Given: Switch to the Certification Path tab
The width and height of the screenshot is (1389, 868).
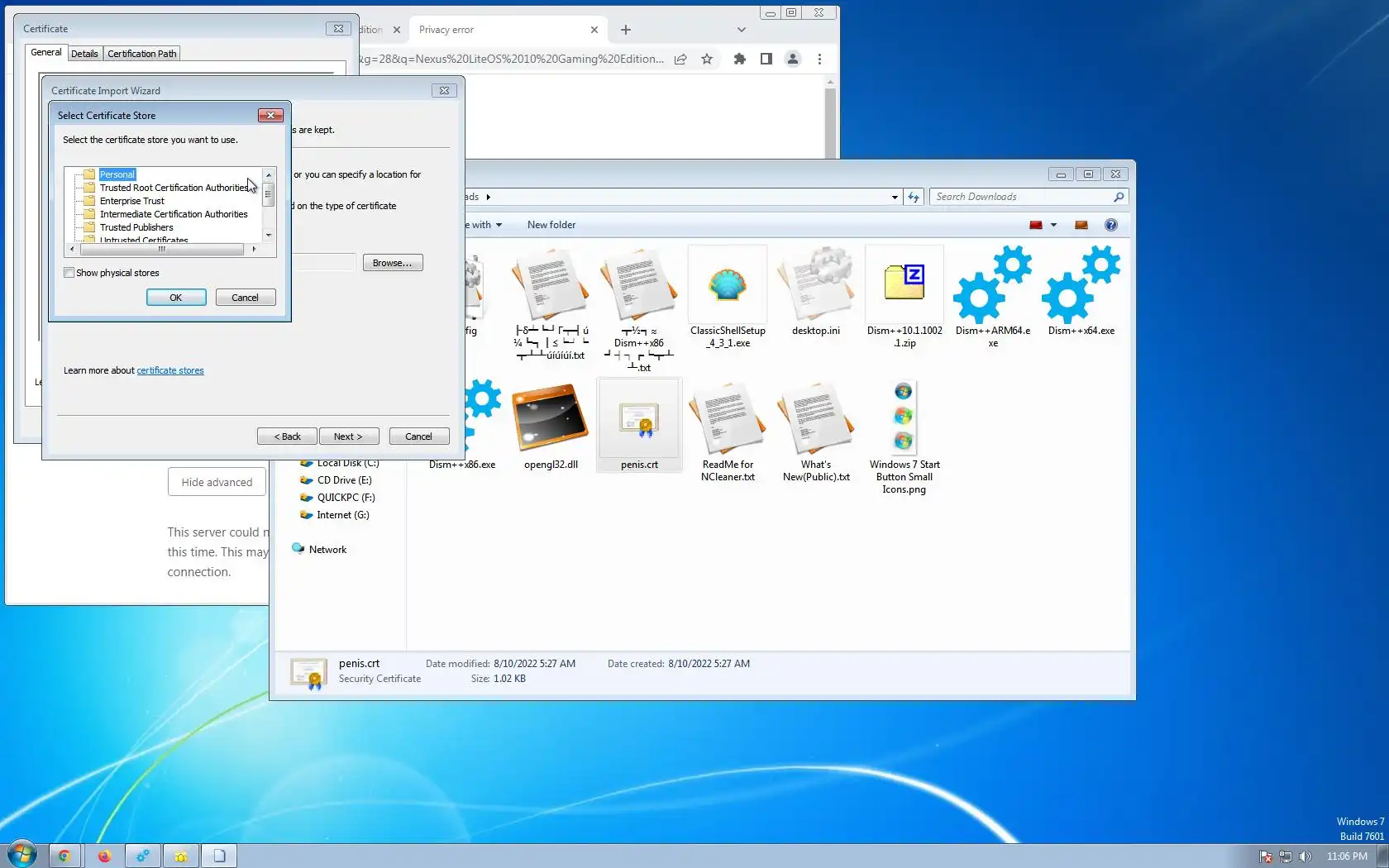Looking at the screenshot, I should click(x=142, y=54).
